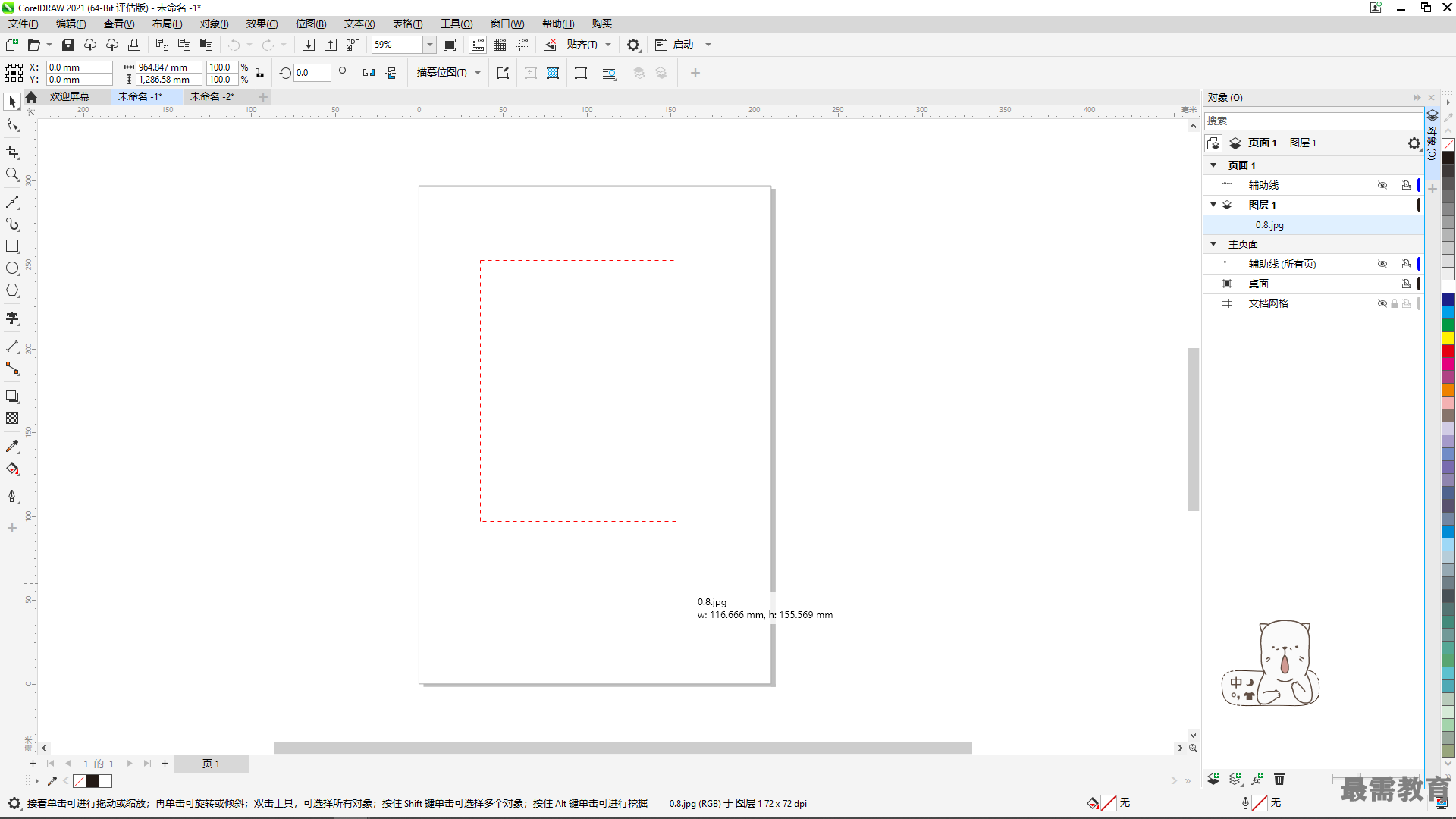Delete selected item with trash icon
The width and height of the screenshot is (1456, 819).
[1279, 779]
